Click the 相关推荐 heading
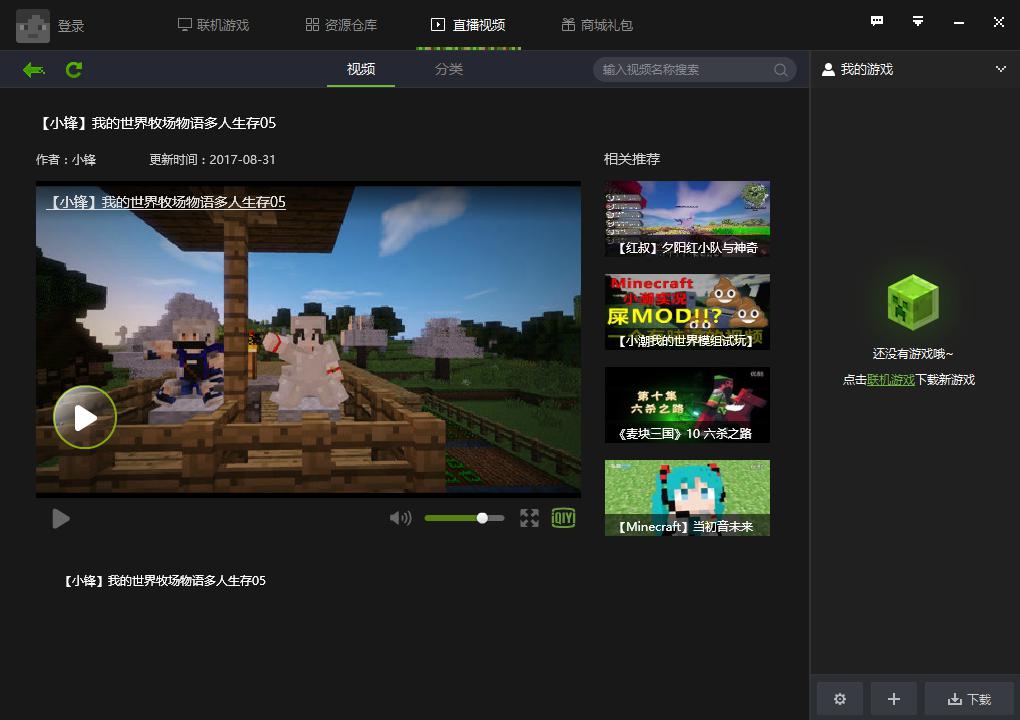The width and height of the screenshot is (1020, 720). pos(632,159)
